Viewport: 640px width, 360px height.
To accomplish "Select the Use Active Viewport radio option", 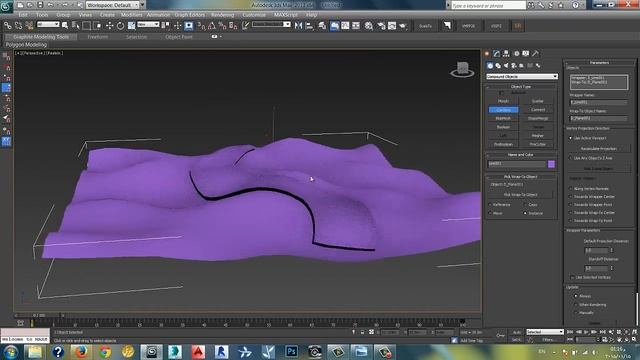I will (x=571, y=138).
